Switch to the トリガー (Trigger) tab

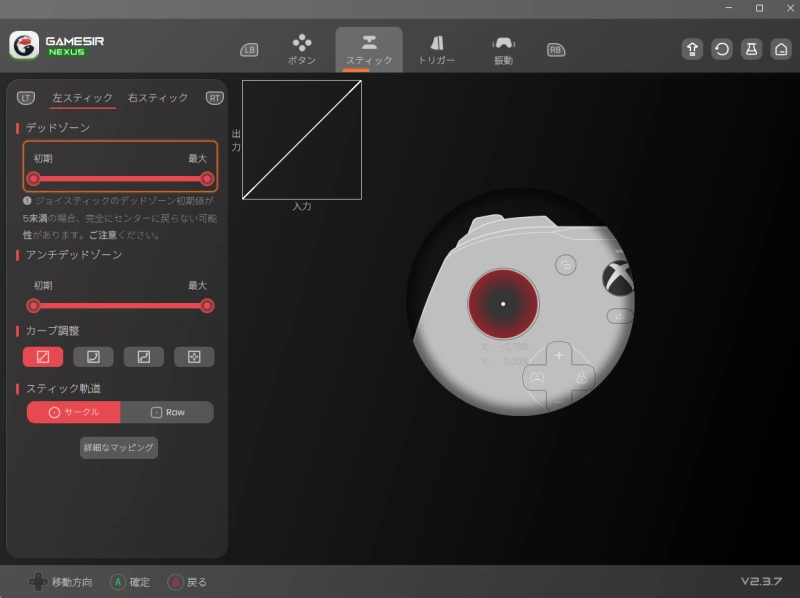436,49
